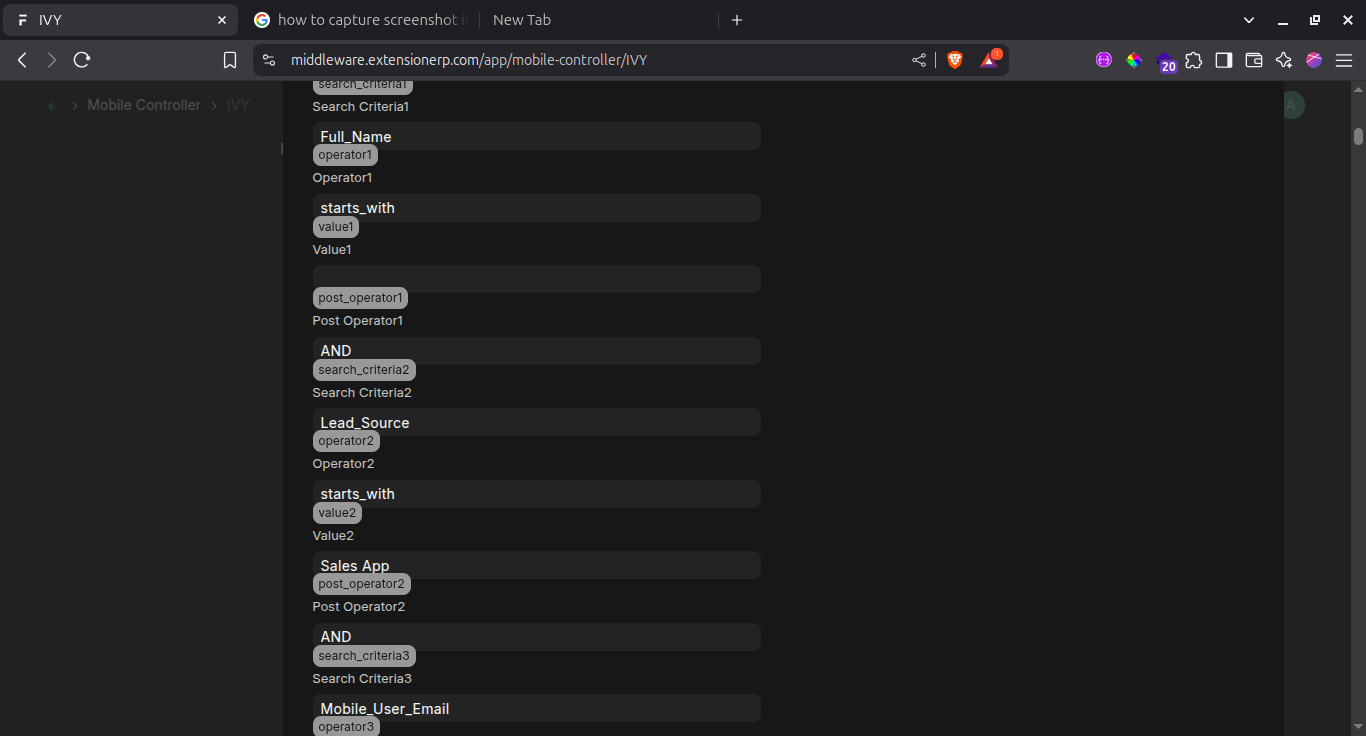The width and height of the screenshot is (1366, 736).
Task: Close the IVY tab
Action: [x=222, y=20]
